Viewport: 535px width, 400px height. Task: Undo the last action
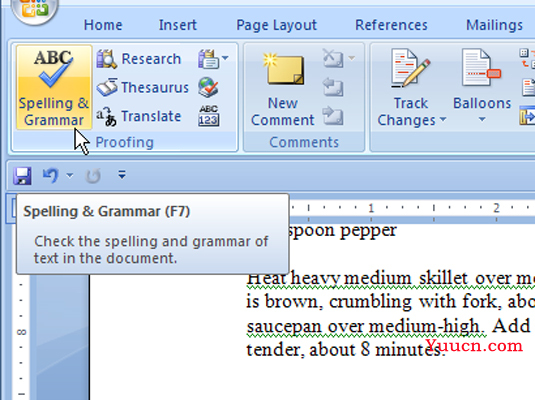pyautogui.click(x=51, y=175)
